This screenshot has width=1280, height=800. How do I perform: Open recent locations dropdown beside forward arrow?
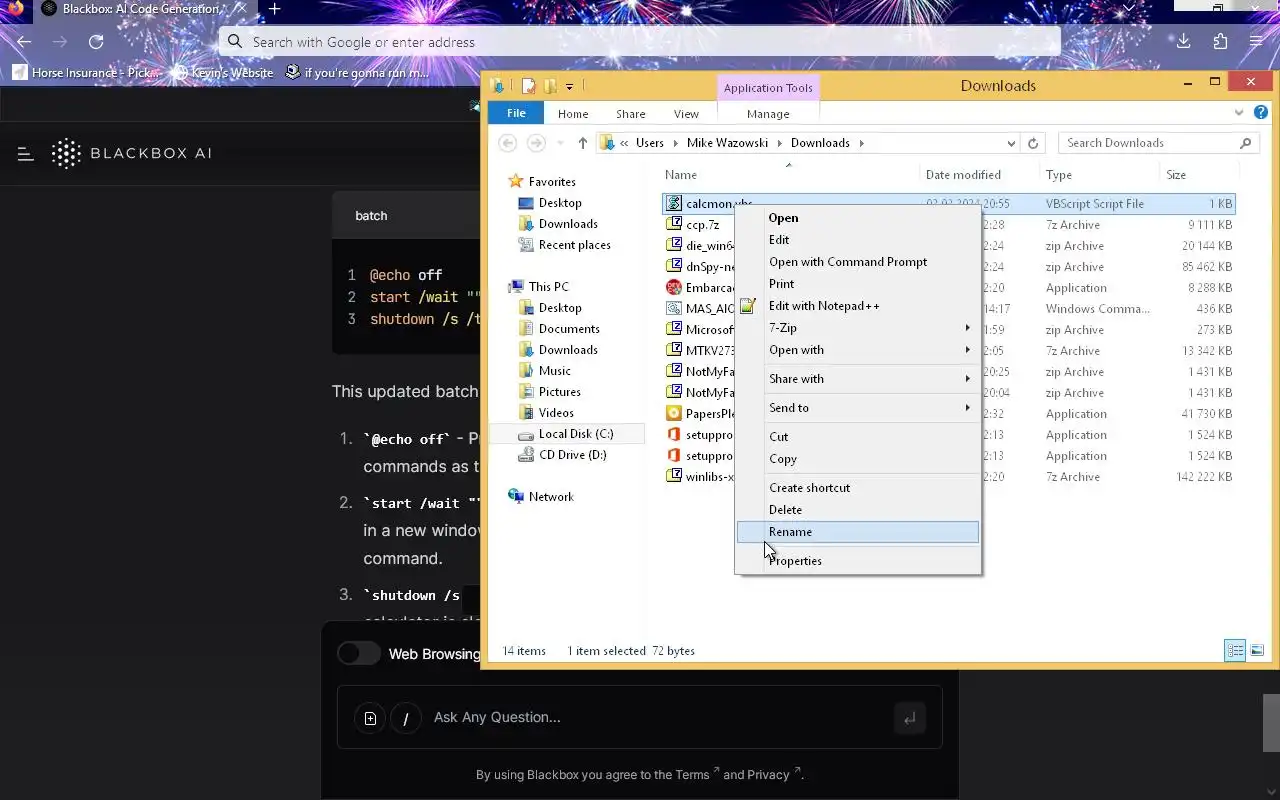click(560, 143)
